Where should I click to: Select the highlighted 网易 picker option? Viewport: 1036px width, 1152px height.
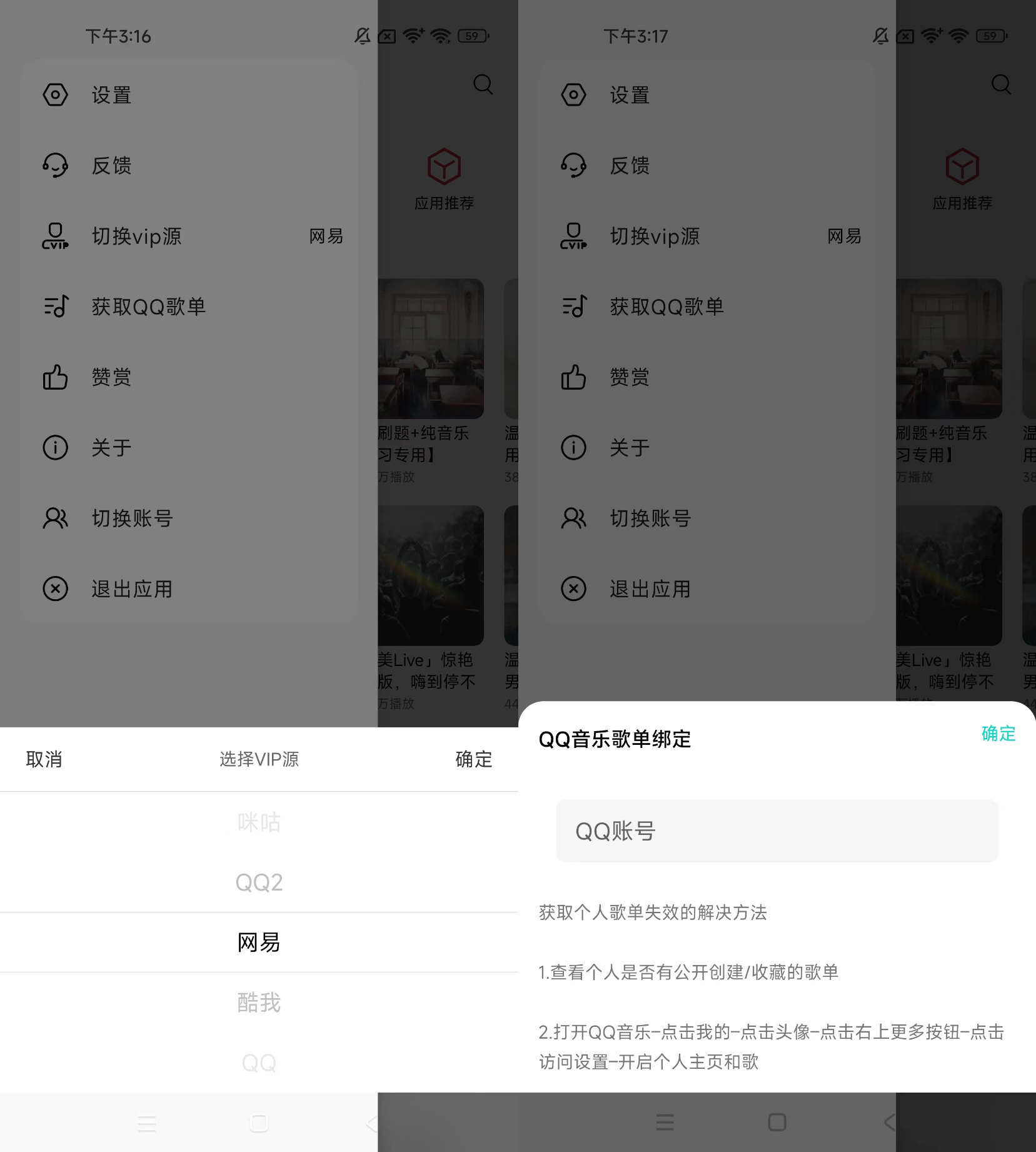point(259,942)
